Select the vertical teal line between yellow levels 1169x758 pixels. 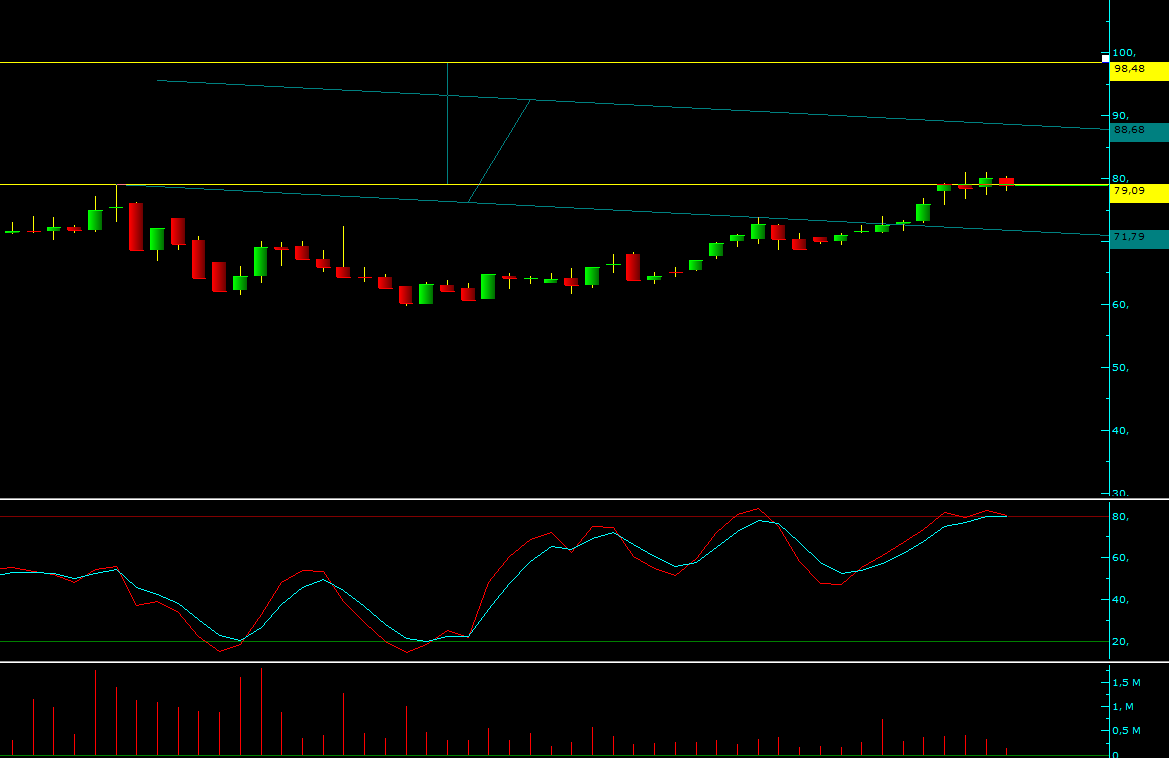click(x=447, y=123)
